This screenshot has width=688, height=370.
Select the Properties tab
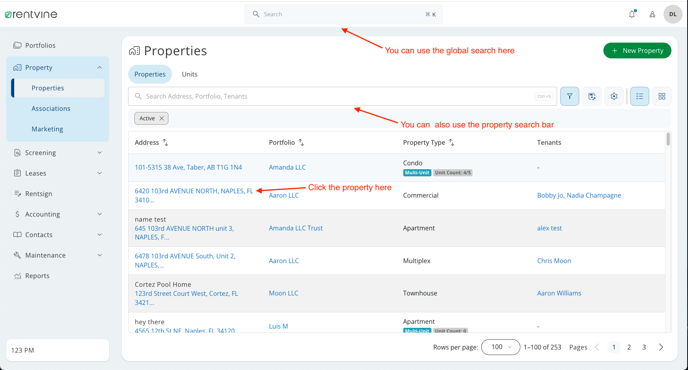(x=150, y=74)
